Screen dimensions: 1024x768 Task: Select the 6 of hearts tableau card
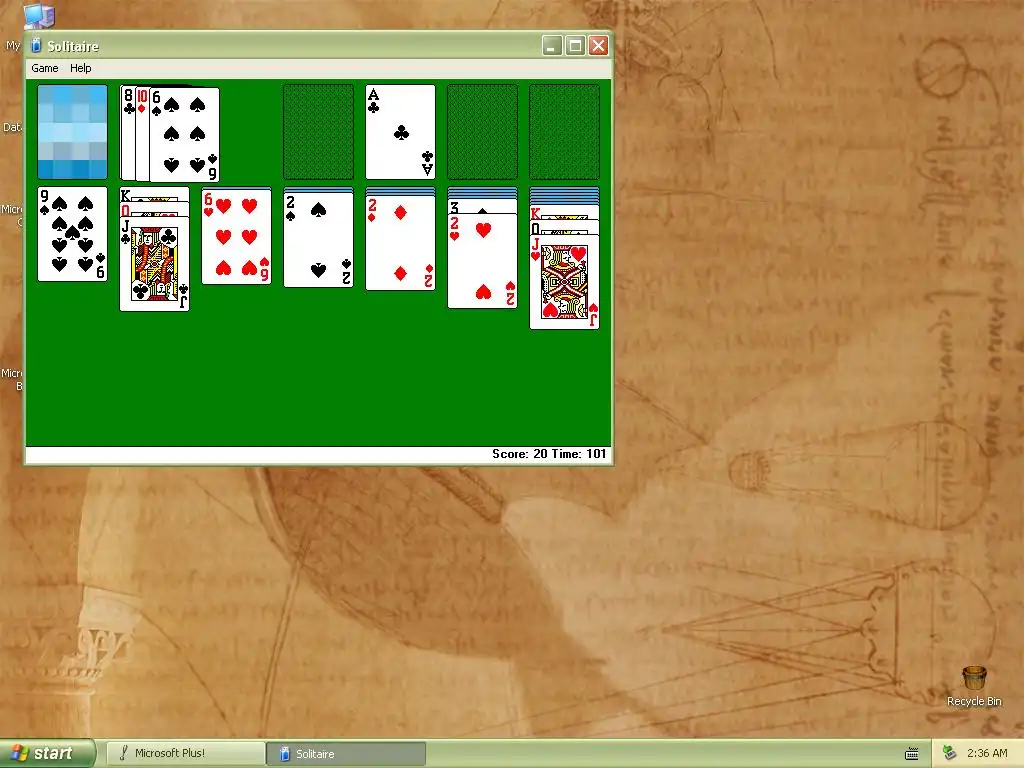(x=236, y=237)
